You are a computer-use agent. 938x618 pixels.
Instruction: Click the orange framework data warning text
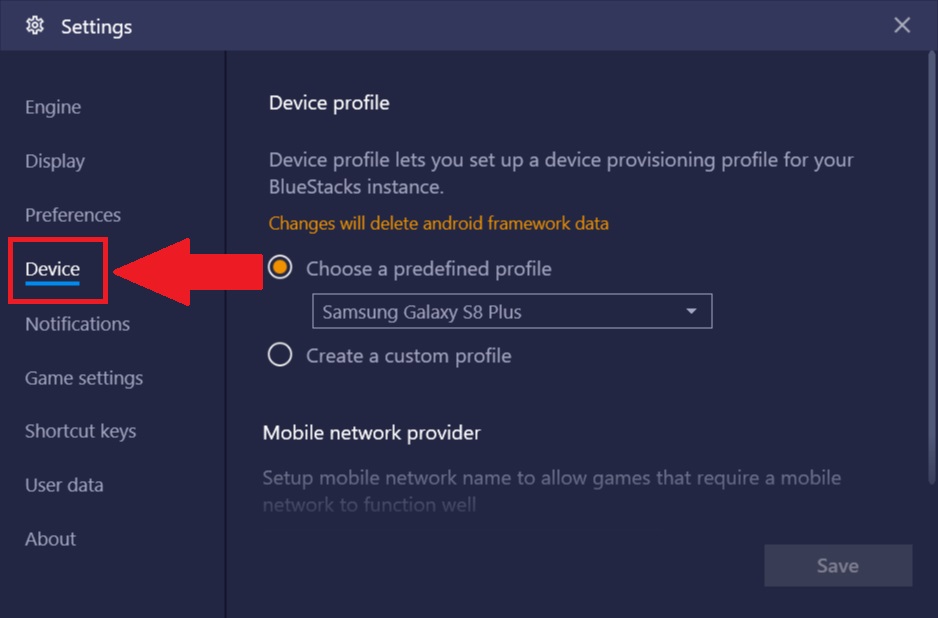(x=438, y=223)
